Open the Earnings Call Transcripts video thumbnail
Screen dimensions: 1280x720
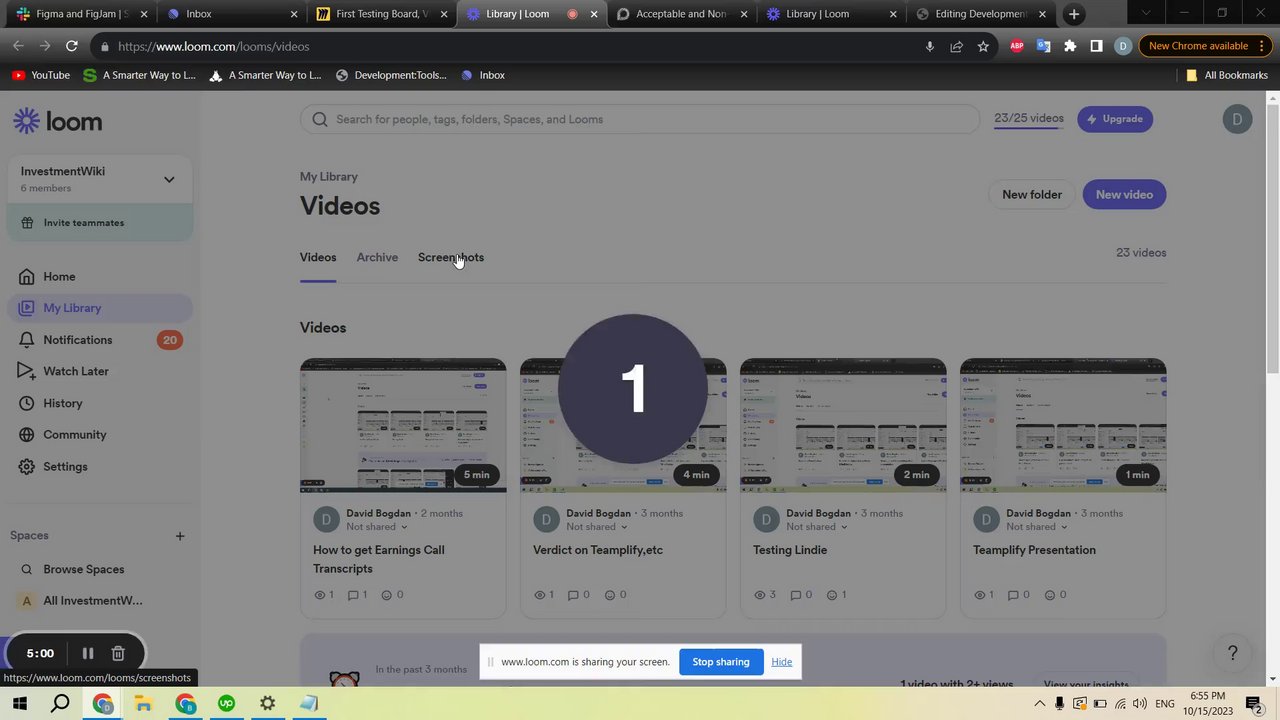(x=403, y=426)
